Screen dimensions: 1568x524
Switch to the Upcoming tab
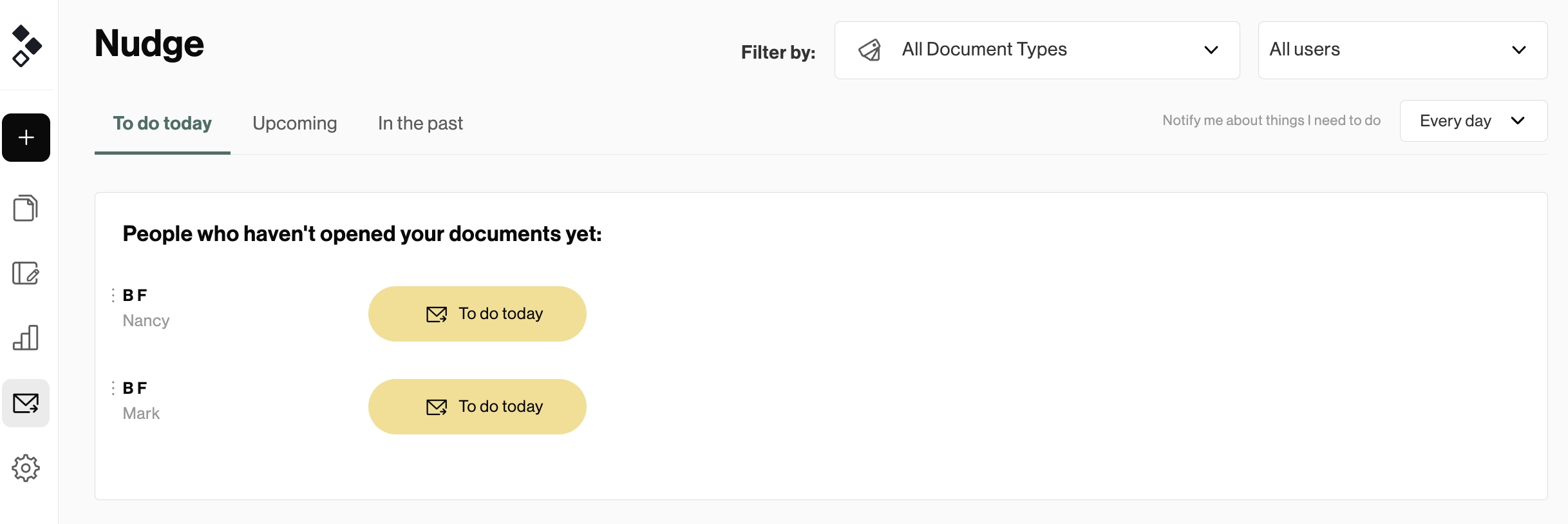[295, 123]
